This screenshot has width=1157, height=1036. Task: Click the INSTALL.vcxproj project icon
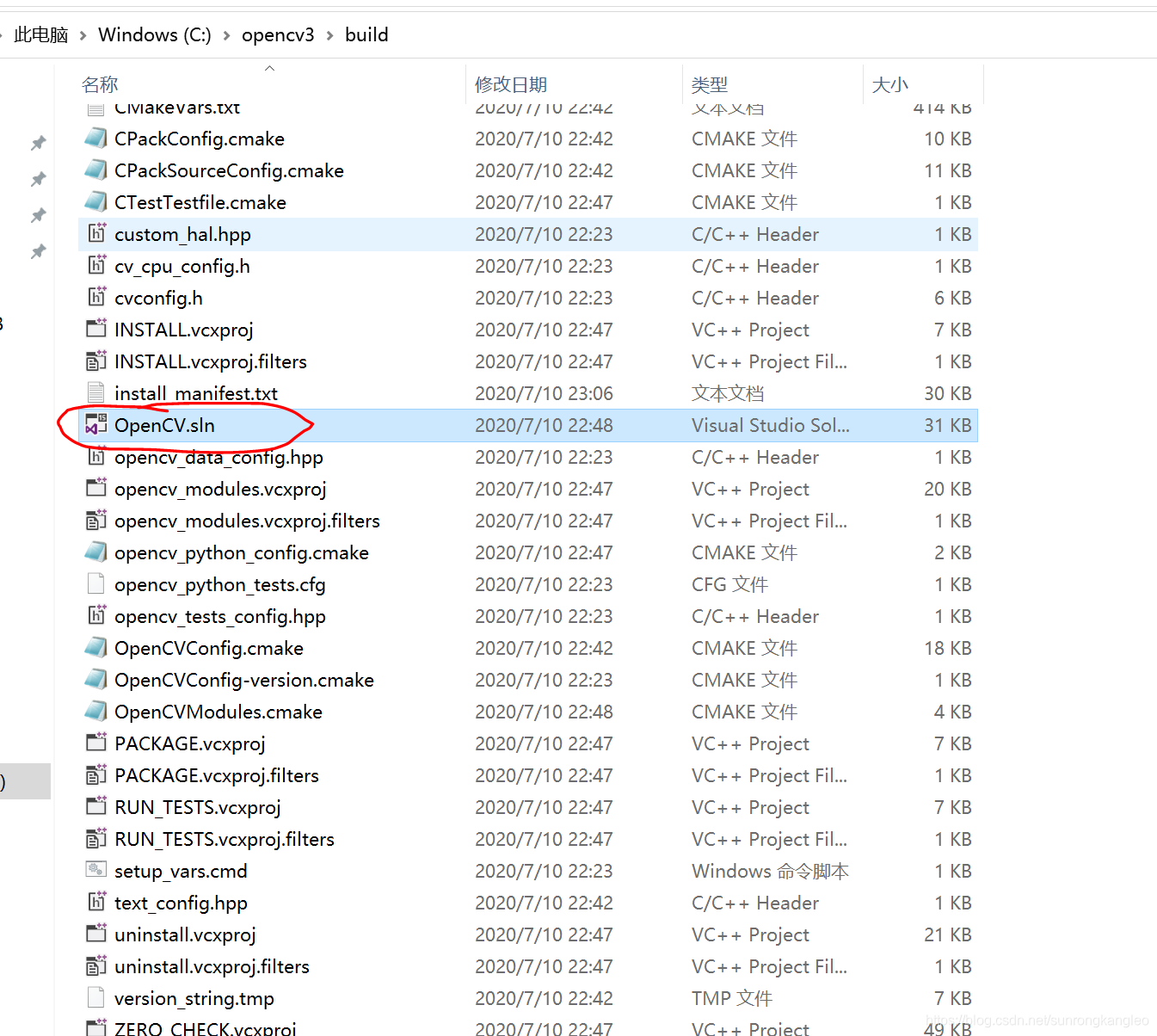[96, 330]
